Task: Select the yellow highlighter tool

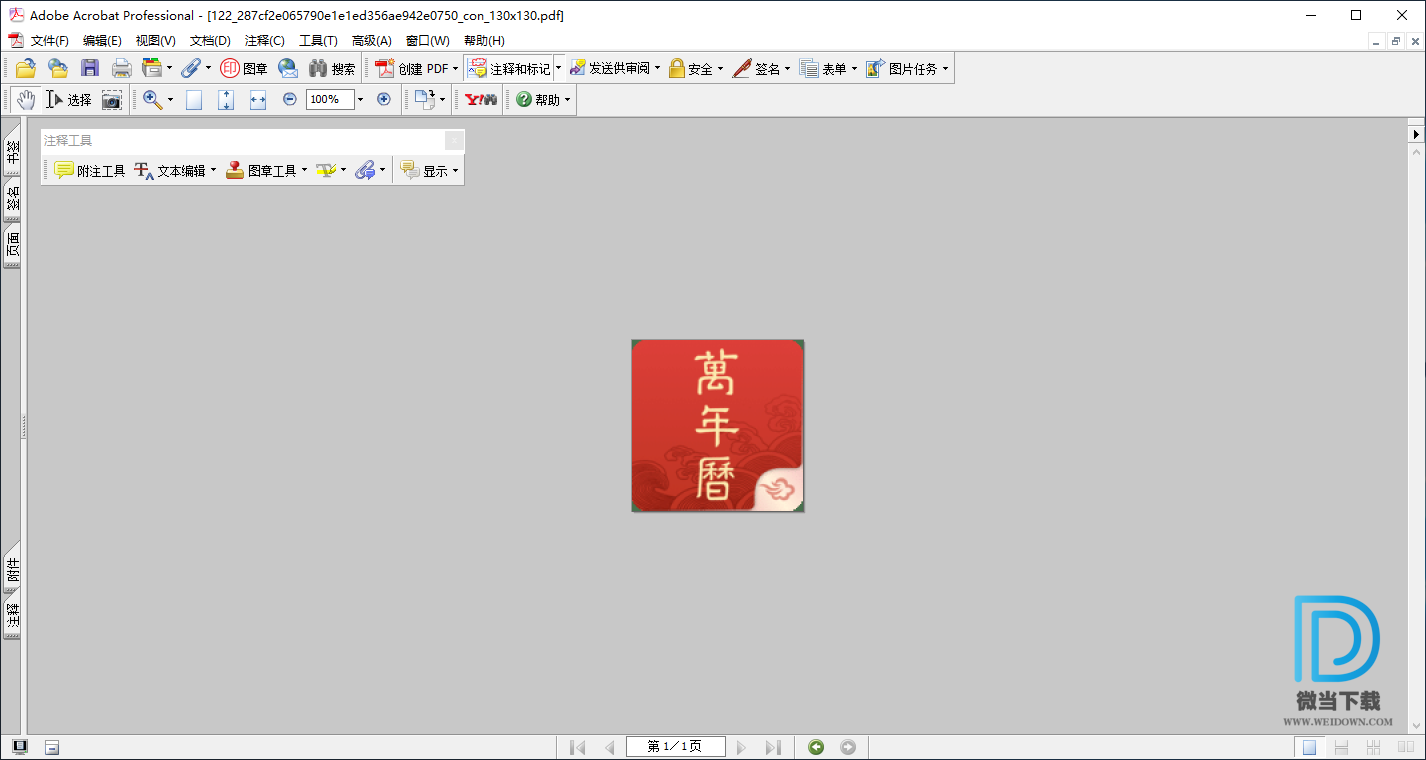Action: tap(326, 170)
